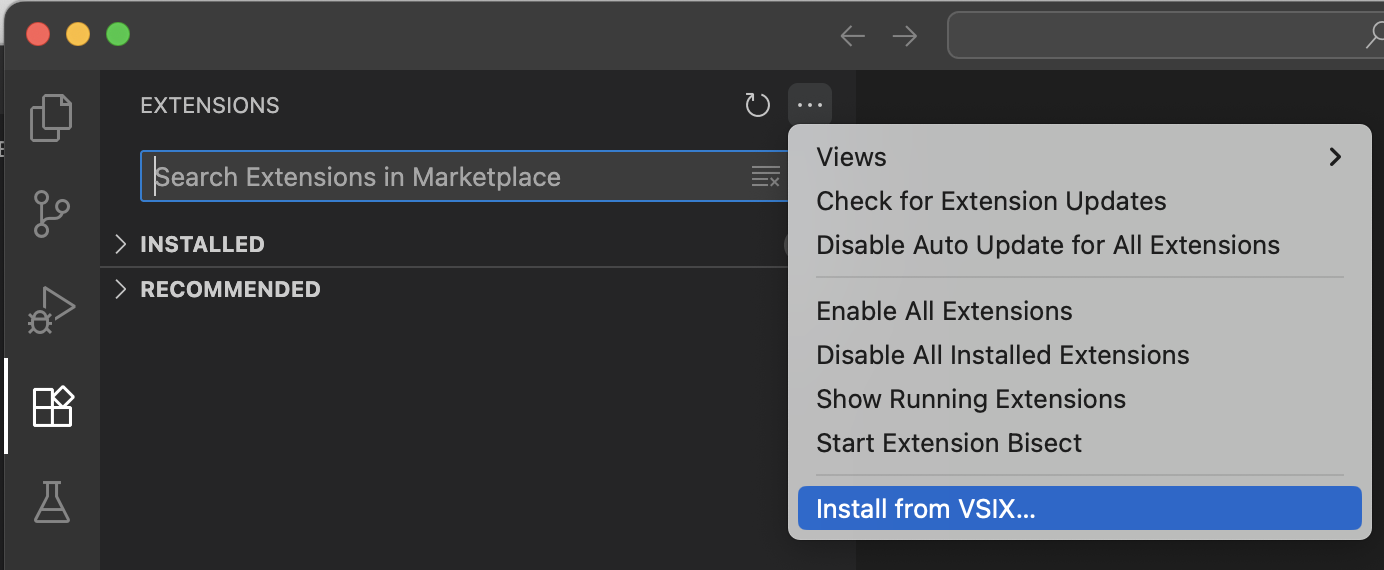Viewport: 1384px width, 570px height.
Task: Refresh the extensions list
Action: tap(758, 105)
